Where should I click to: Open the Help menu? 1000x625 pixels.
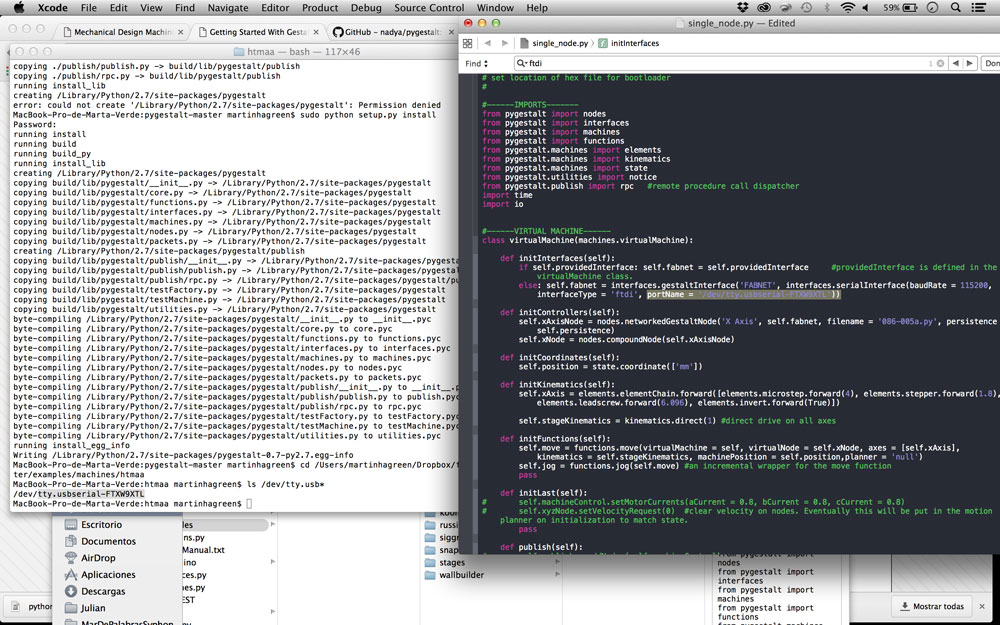(x=536, y=8)
